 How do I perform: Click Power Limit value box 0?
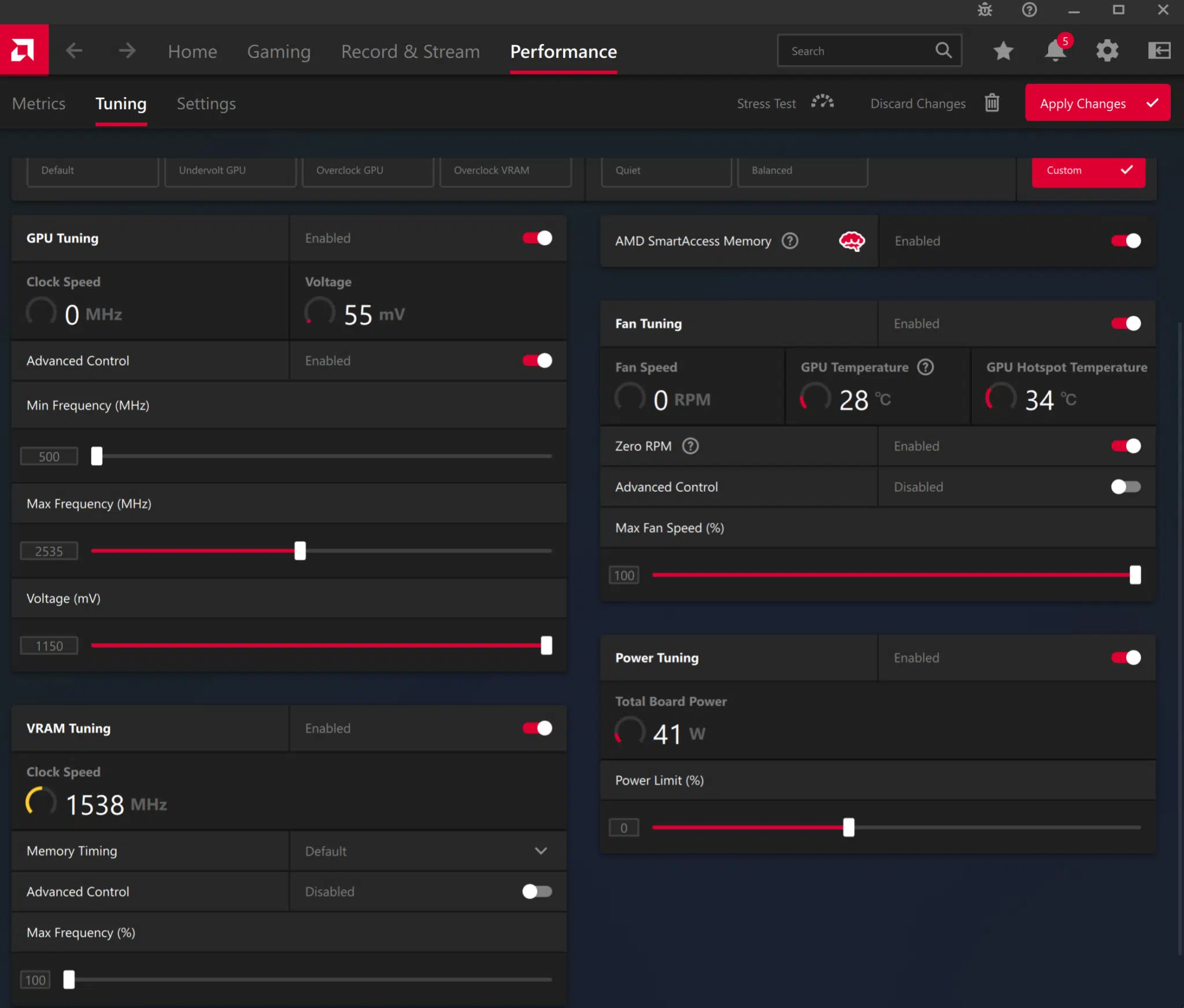(x=624, y=828)
